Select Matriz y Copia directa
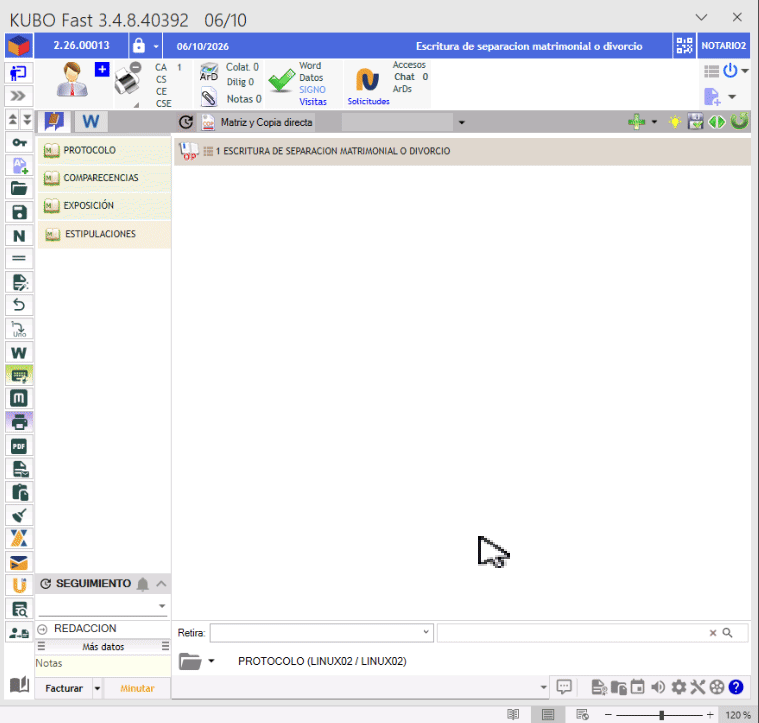The image size is (759, 723). [266, 122]
